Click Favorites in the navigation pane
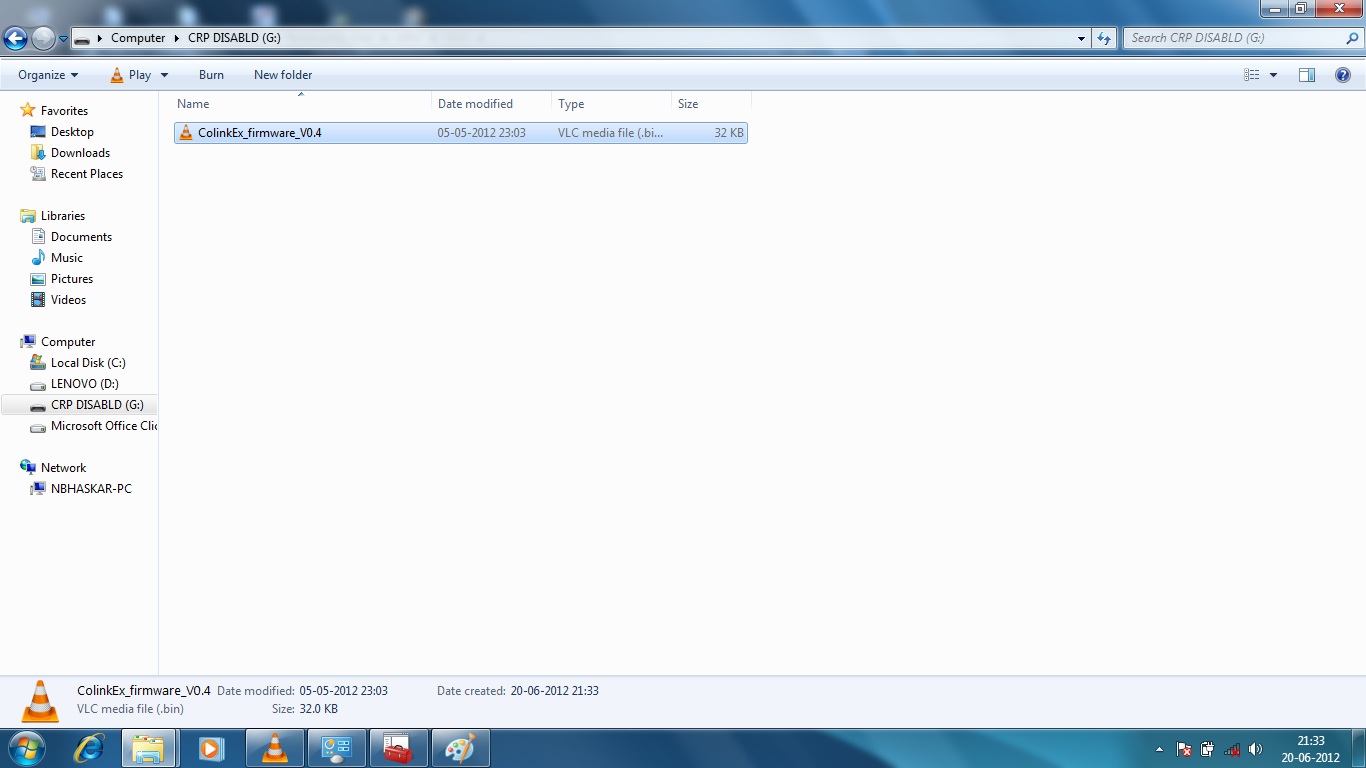 64,111
